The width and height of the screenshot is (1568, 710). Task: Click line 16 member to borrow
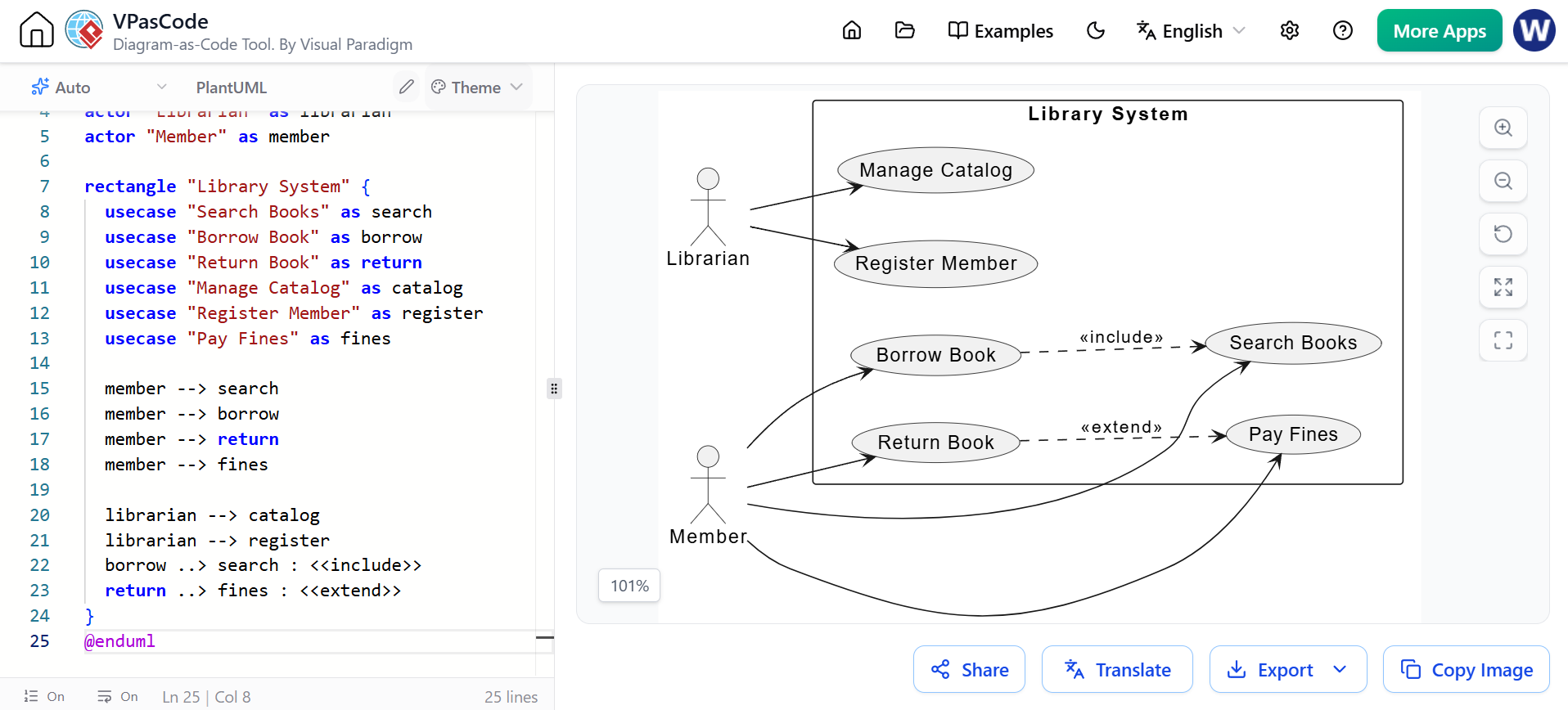191,414
